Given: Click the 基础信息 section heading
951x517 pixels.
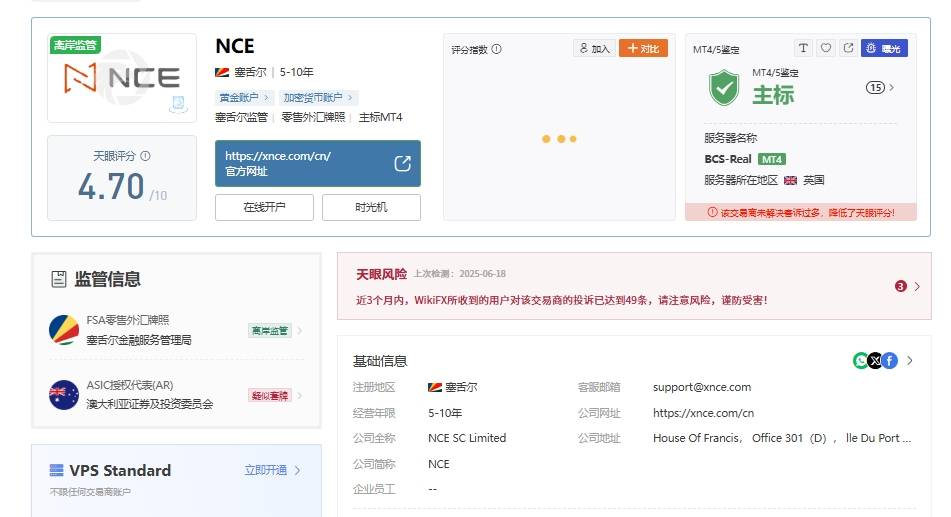Looking at the screenshot, I should 380,362.
